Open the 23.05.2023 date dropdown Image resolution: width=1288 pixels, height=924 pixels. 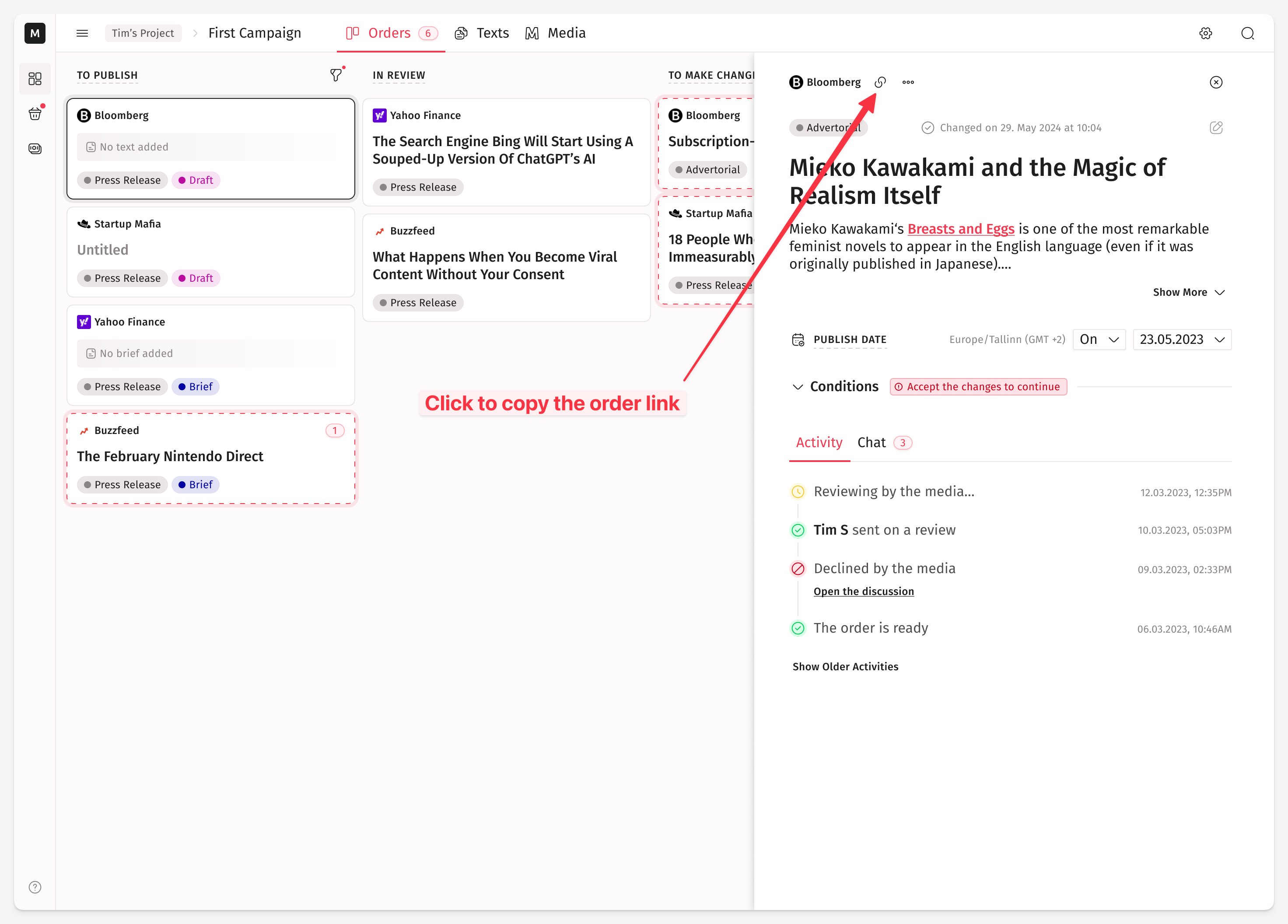click(1181, 339)
